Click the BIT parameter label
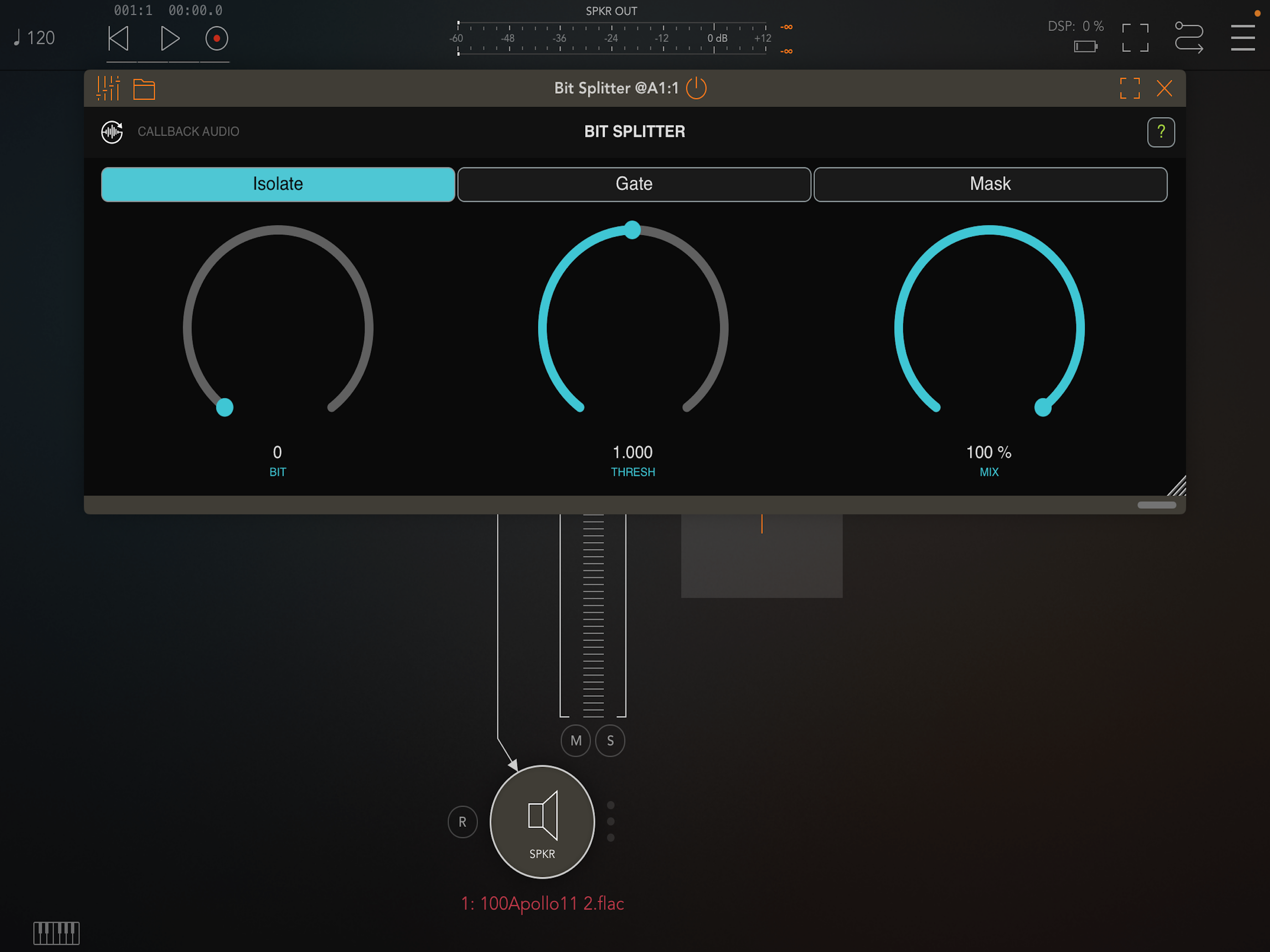The image size is (1270, 952). tap(277, 472)
